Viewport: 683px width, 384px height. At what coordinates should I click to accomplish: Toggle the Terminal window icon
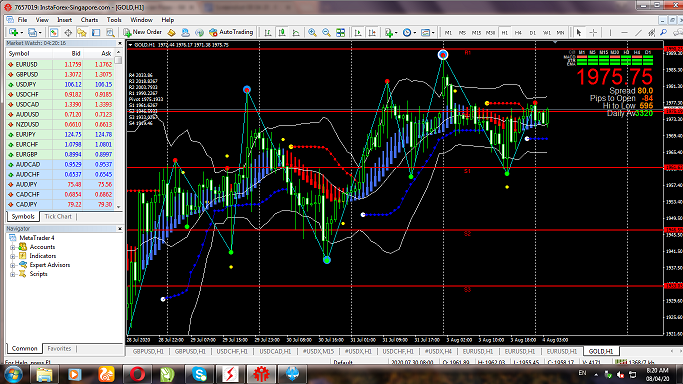click(x=96, y=32)
